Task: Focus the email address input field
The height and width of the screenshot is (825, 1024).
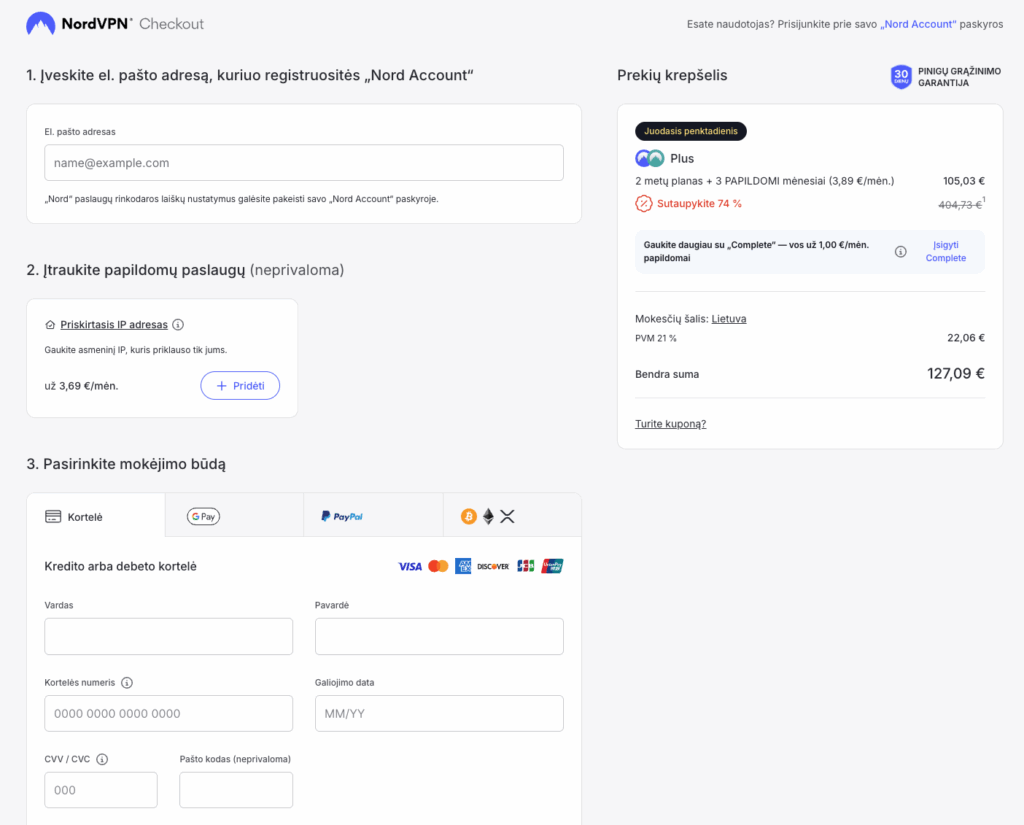Action: [304, 163]
